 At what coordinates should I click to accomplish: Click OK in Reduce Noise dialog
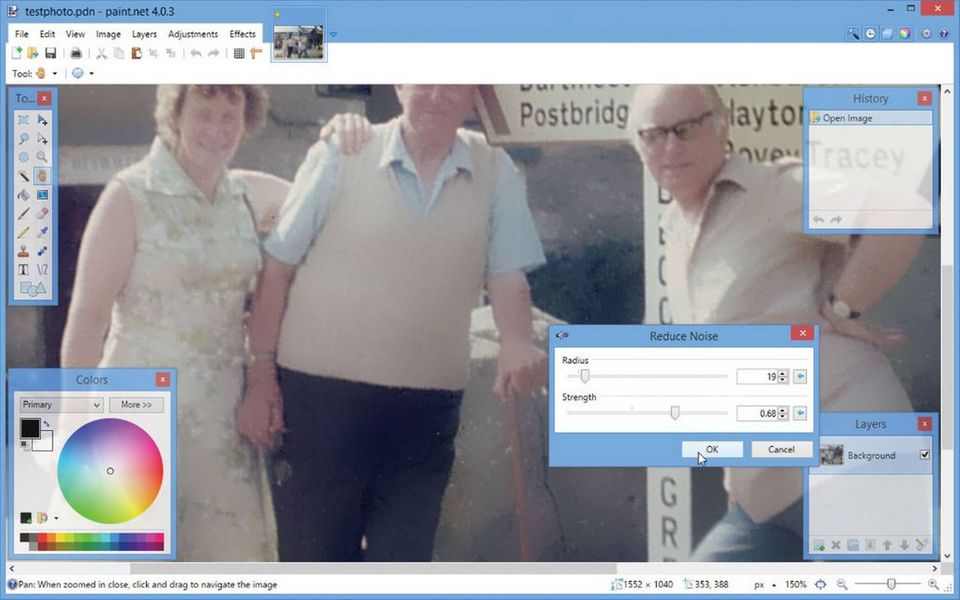[x=712, y=449]
